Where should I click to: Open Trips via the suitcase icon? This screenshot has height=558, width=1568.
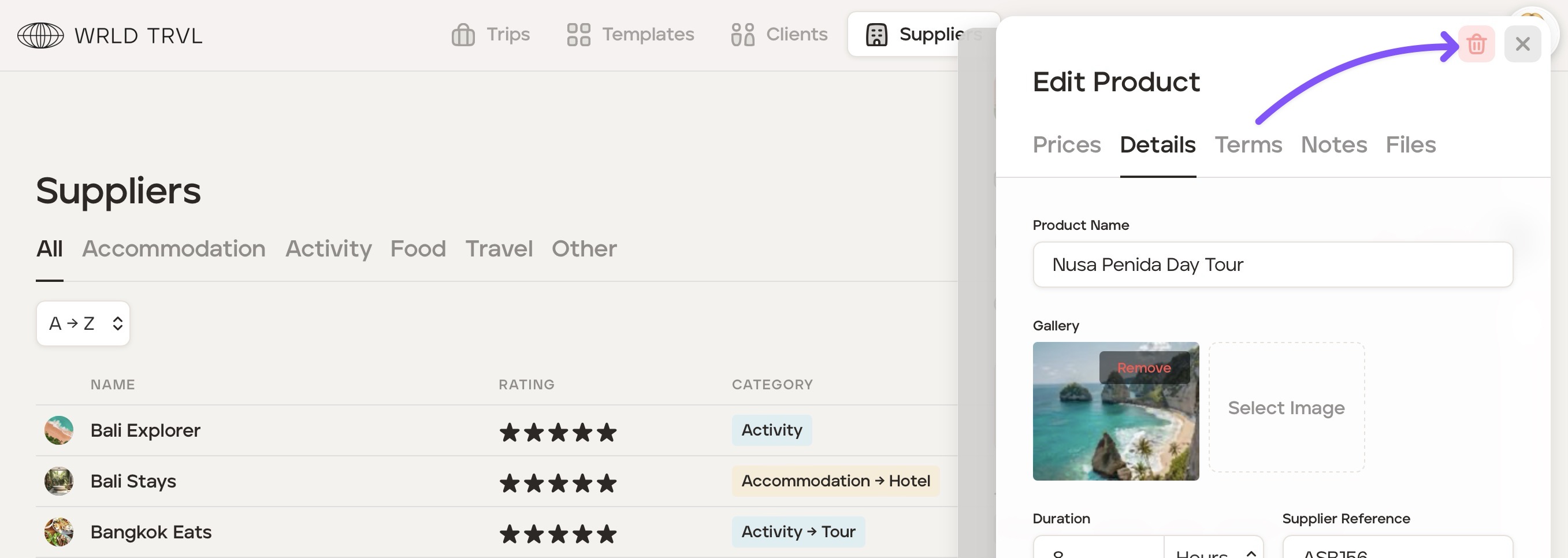point(463,35)
